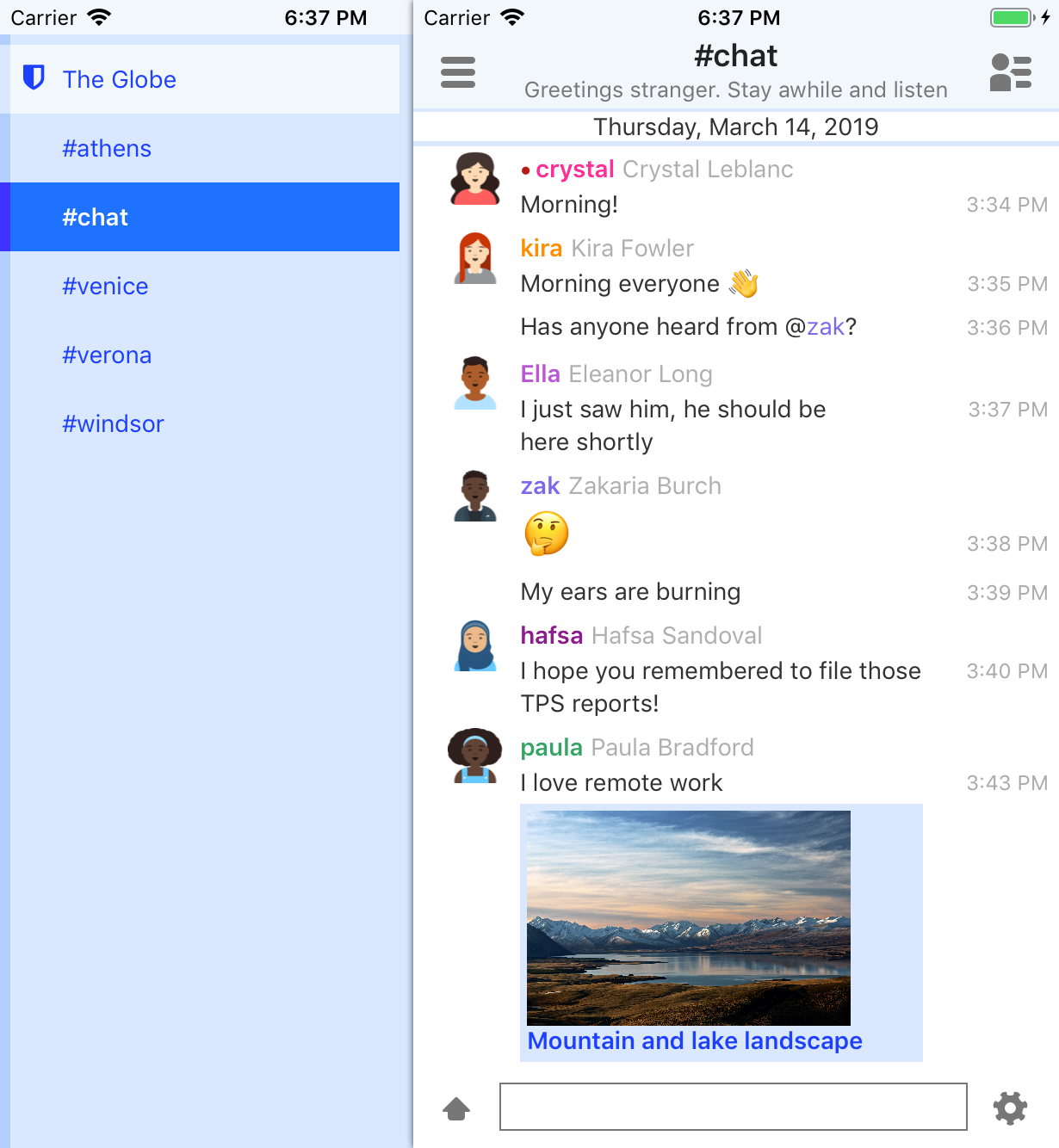Open the mountain lake image thumbnail
The image size is (1059, 1148).
(x=689, y=918)
